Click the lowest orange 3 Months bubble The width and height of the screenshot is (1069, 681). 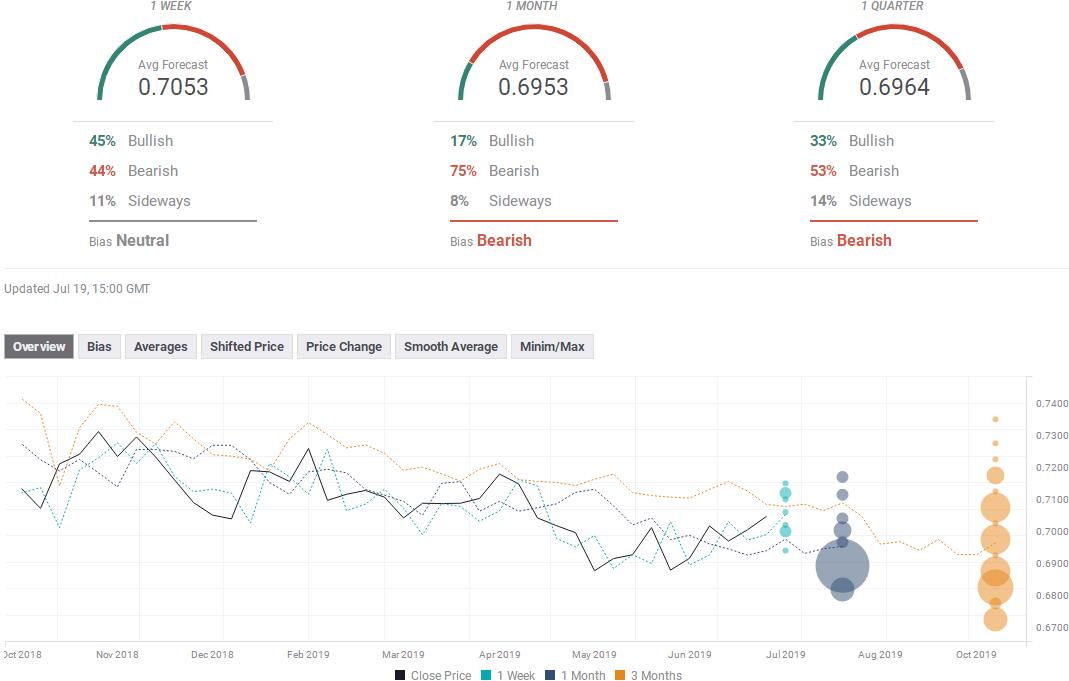coord(995,619)
